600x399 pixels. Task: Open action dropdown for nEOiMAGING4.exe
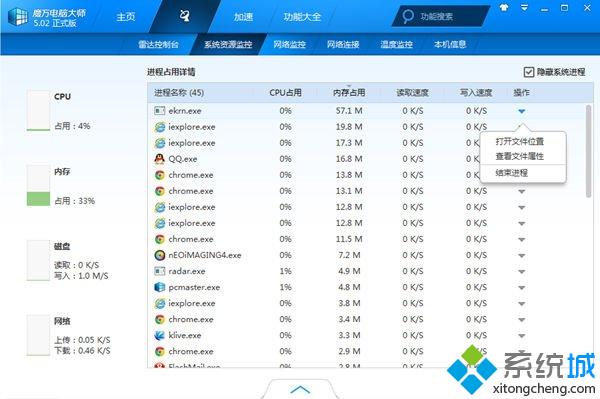click(522, 256)
